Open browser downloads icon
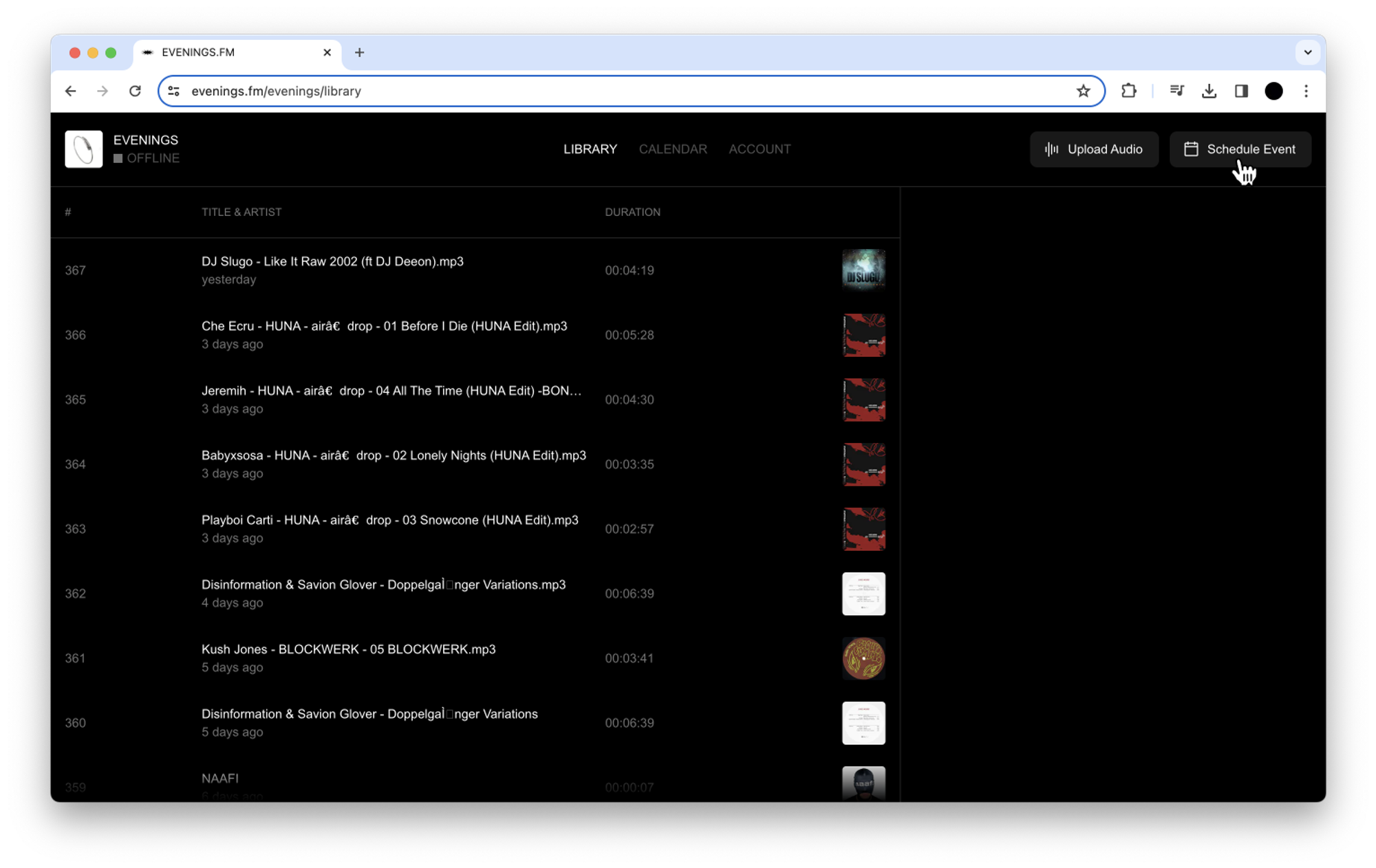This screenshot has width=1376, height=868. click(1209, 91)
